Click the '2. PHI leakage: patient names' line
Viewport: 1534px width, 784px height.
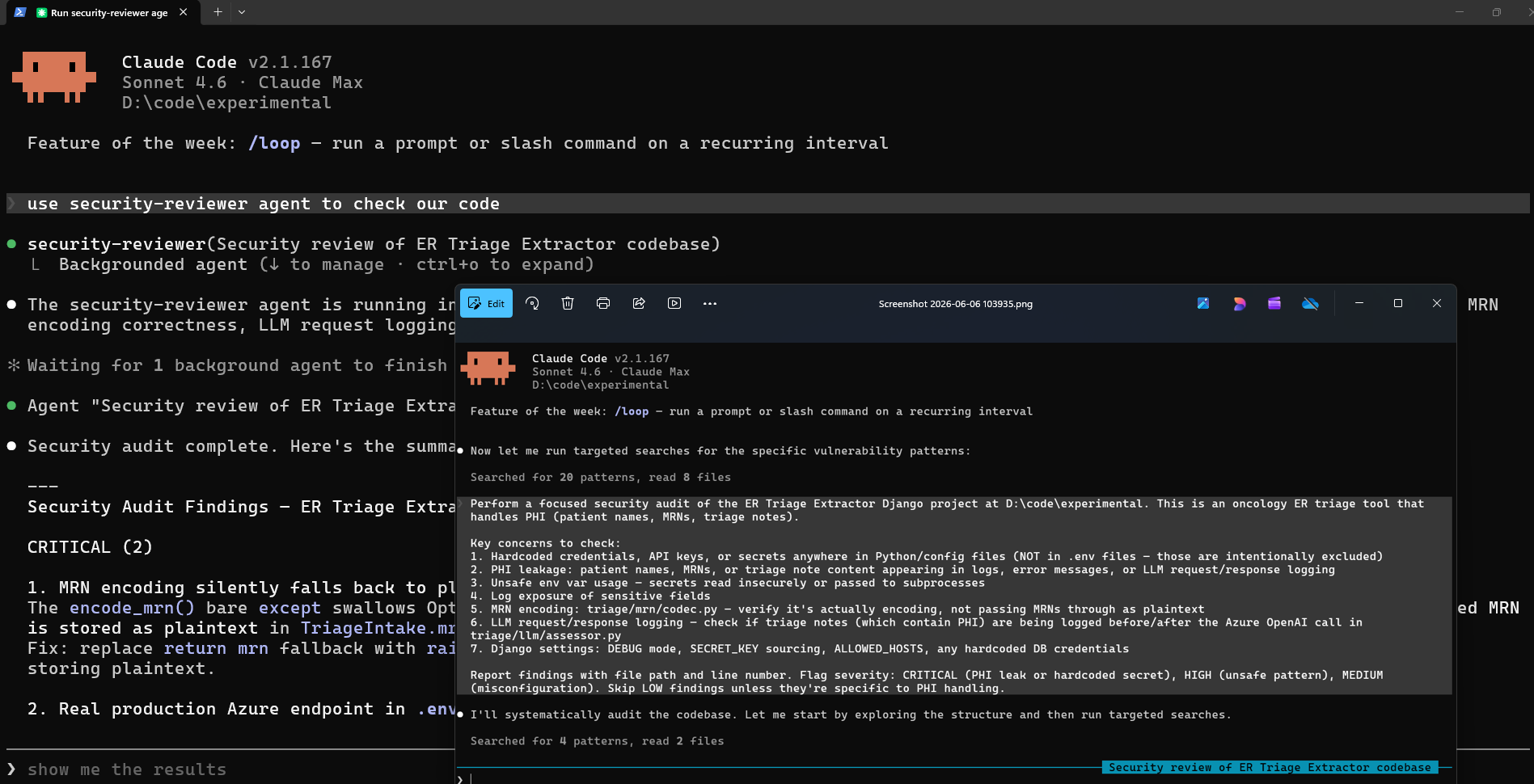pos(902,570)
